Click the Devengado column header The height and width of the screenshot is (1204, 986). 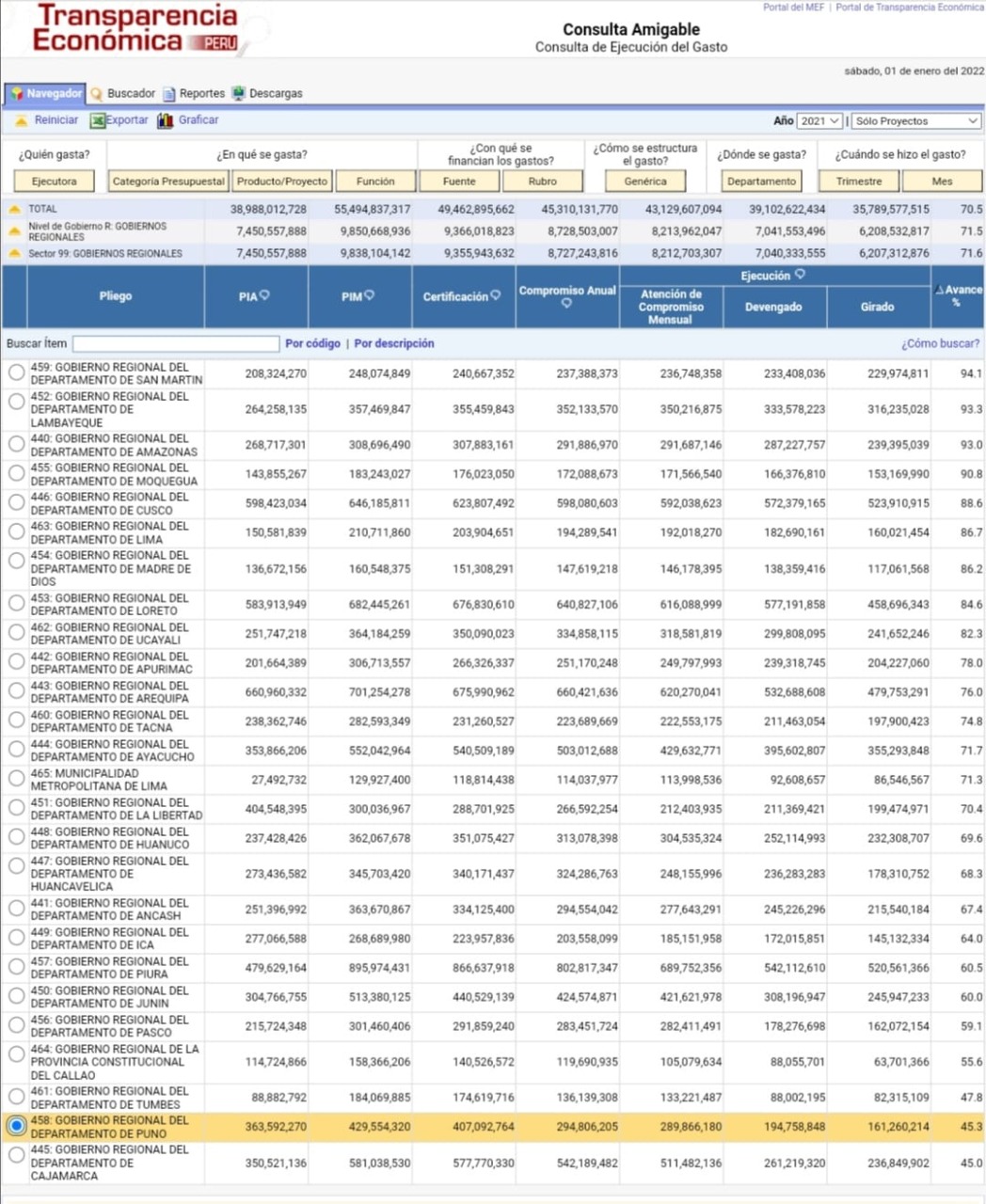[774, 308]
